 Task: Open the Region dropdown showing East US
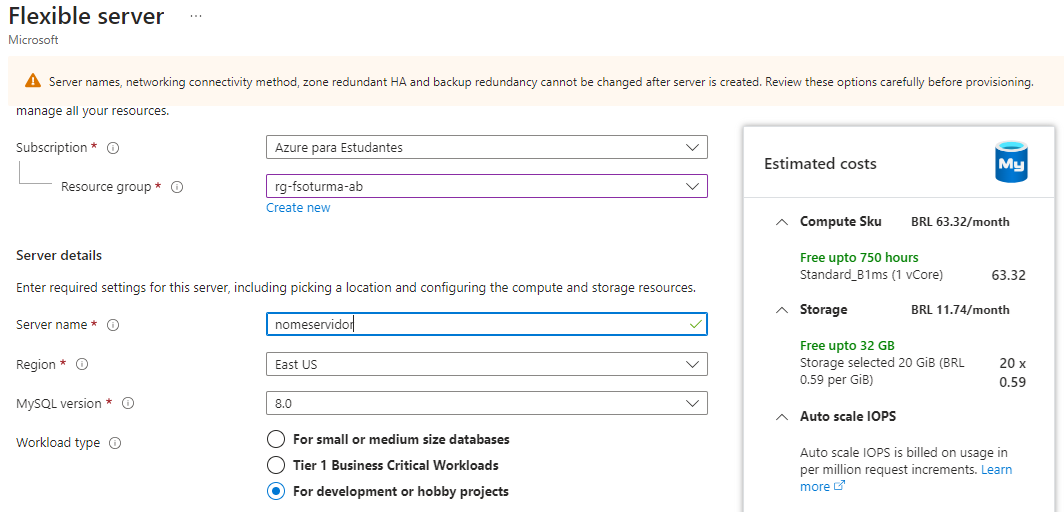pos(487,364)
